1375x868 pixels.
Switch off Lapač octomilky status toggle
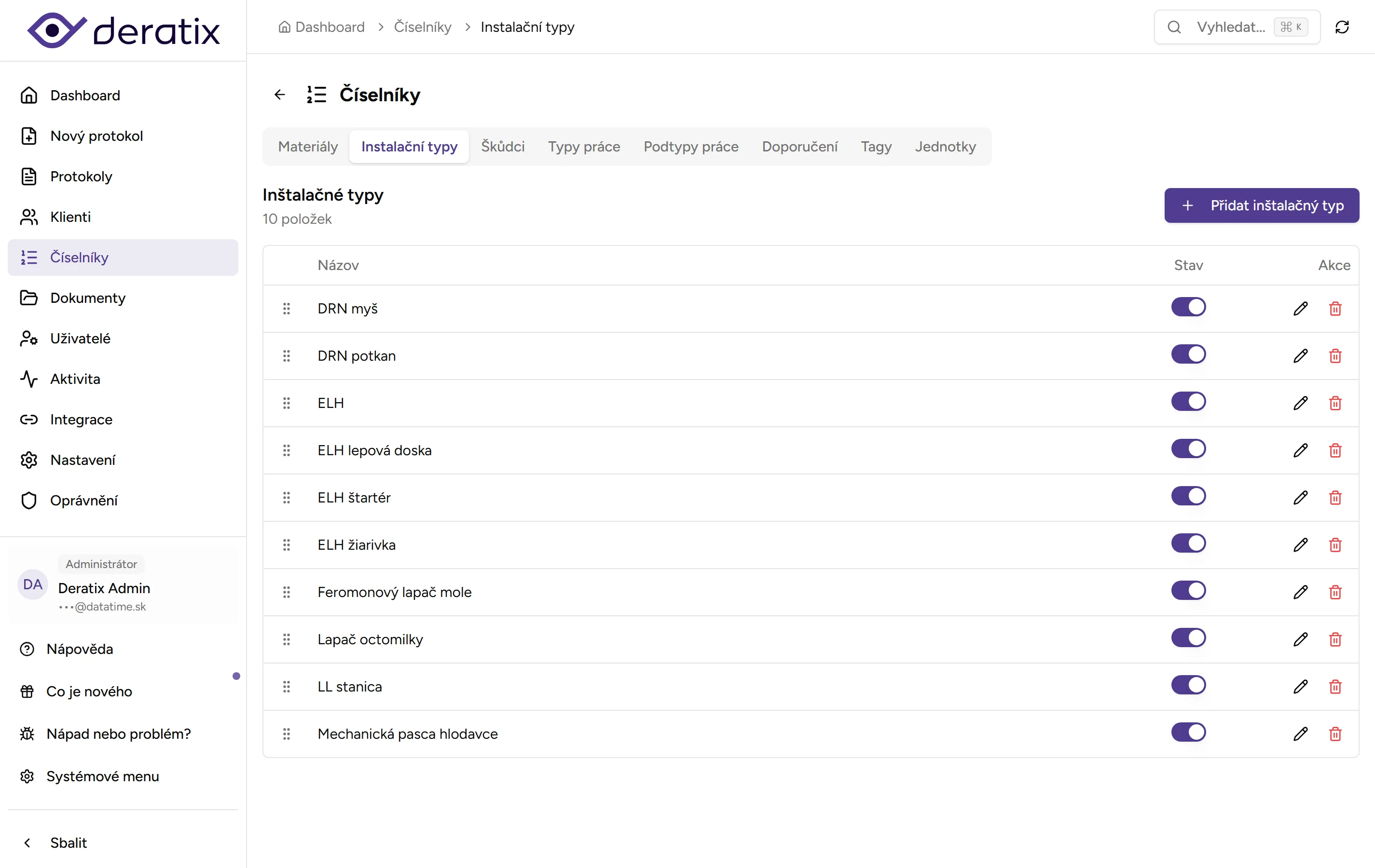coord(1188,637)
